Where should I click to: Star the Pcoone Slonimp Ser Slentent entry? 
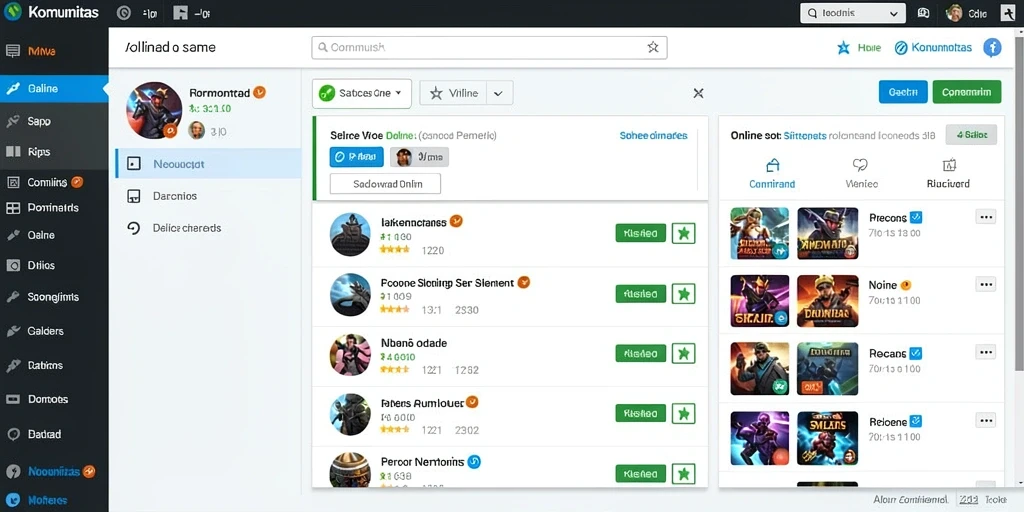point(684,293)
